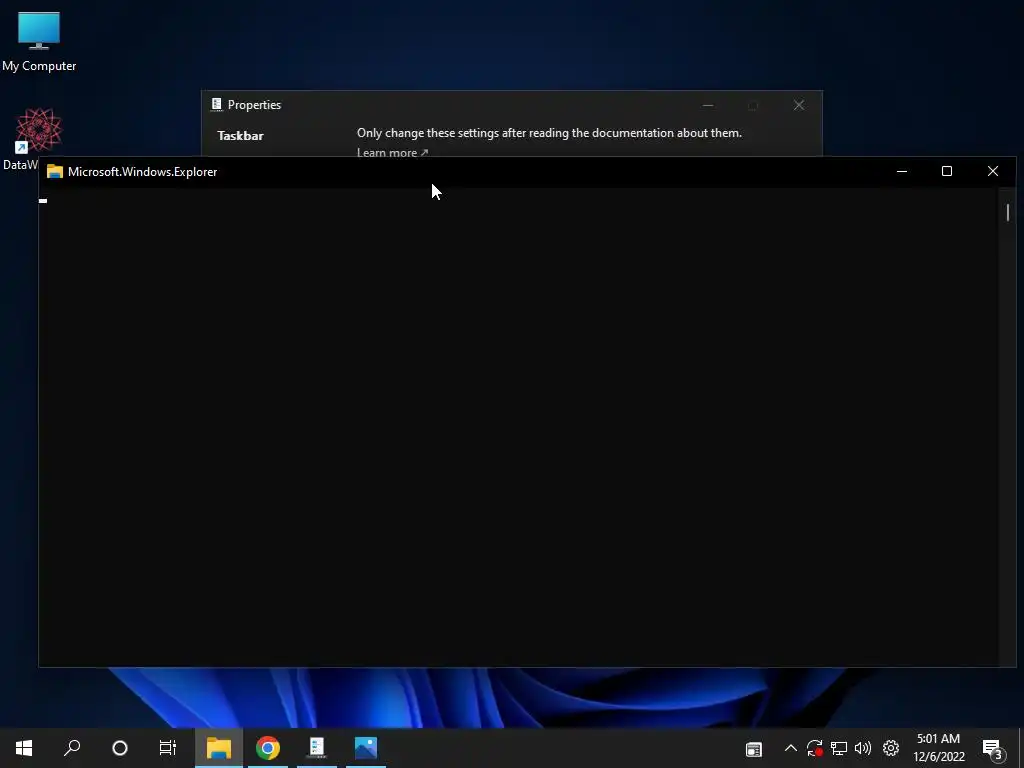Open notification center with 3 alerts
Image resolution: width=1024 pixels, height=768 pixels.
(992, 749)
